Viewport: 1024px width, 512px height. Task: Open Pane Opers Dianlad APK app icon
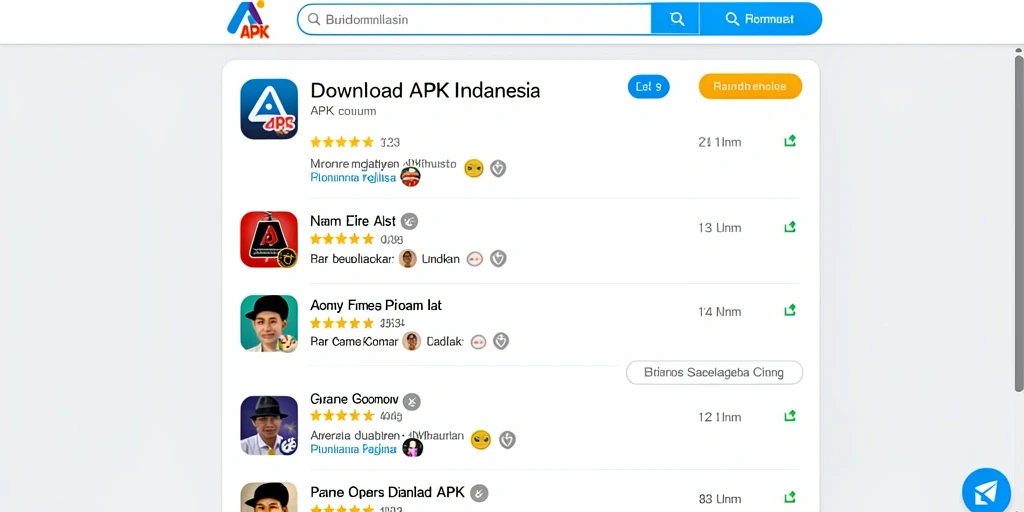[x=269, y=497]
